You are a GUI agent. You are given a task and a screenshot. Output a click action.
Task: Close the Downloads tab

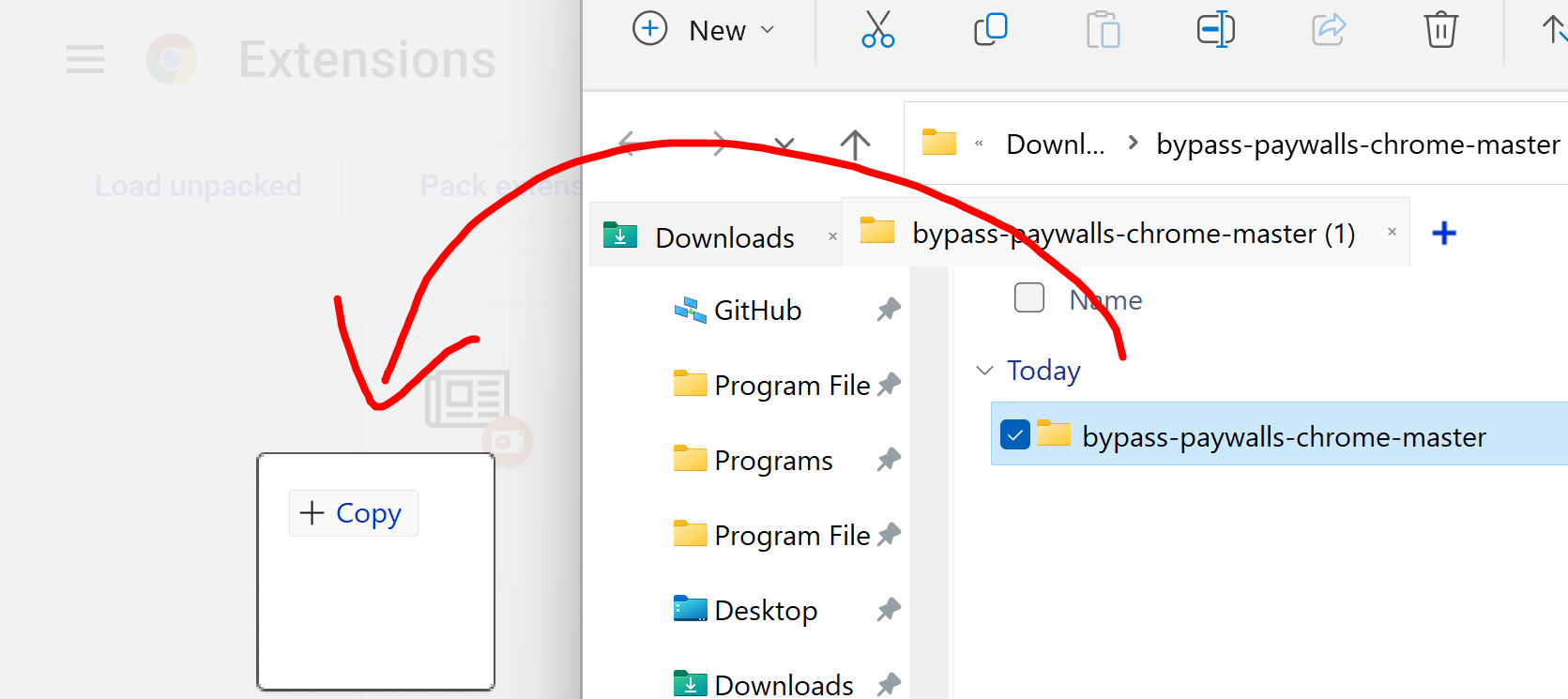[832, 236]
